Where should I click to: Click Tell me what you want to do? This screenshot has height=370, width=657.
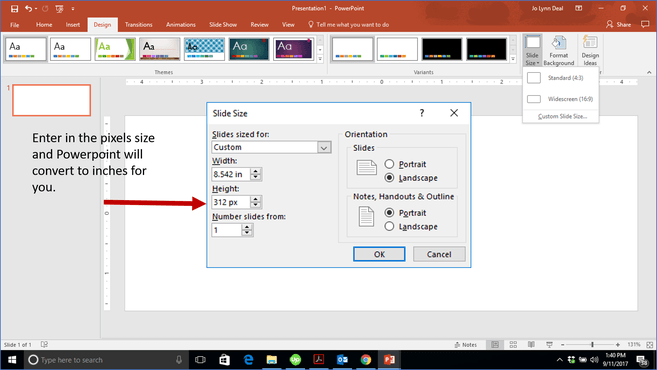coord(349,25)
